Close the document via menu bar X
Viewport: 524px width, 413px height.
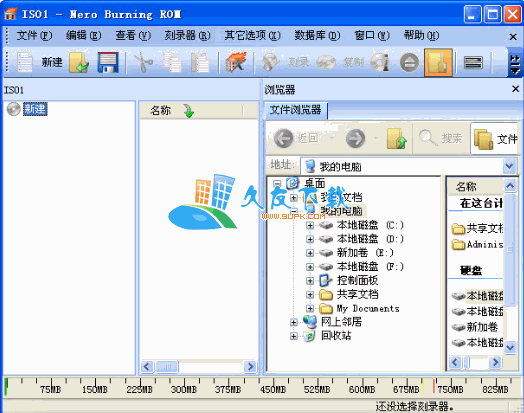[x=513, y=36]
